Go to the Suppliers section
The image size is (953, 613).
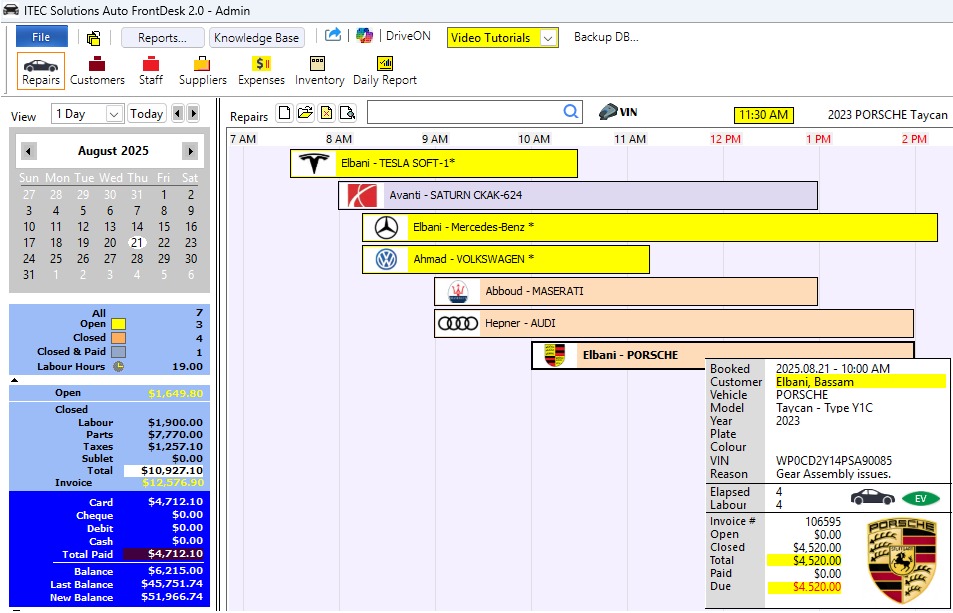[202, 71]
